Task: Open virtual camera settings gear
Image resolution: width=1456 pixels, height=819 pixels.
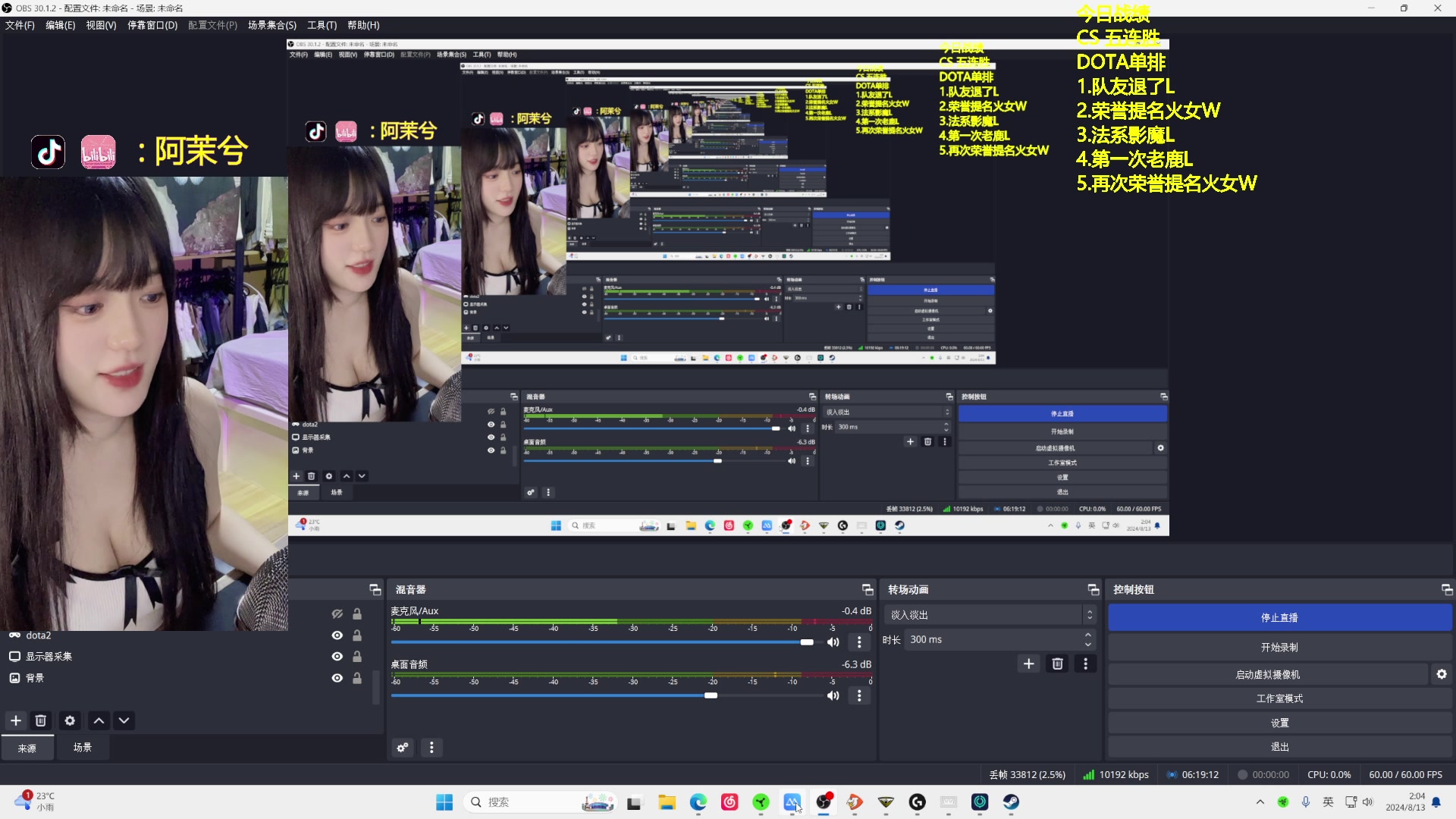Action: 1442,674
